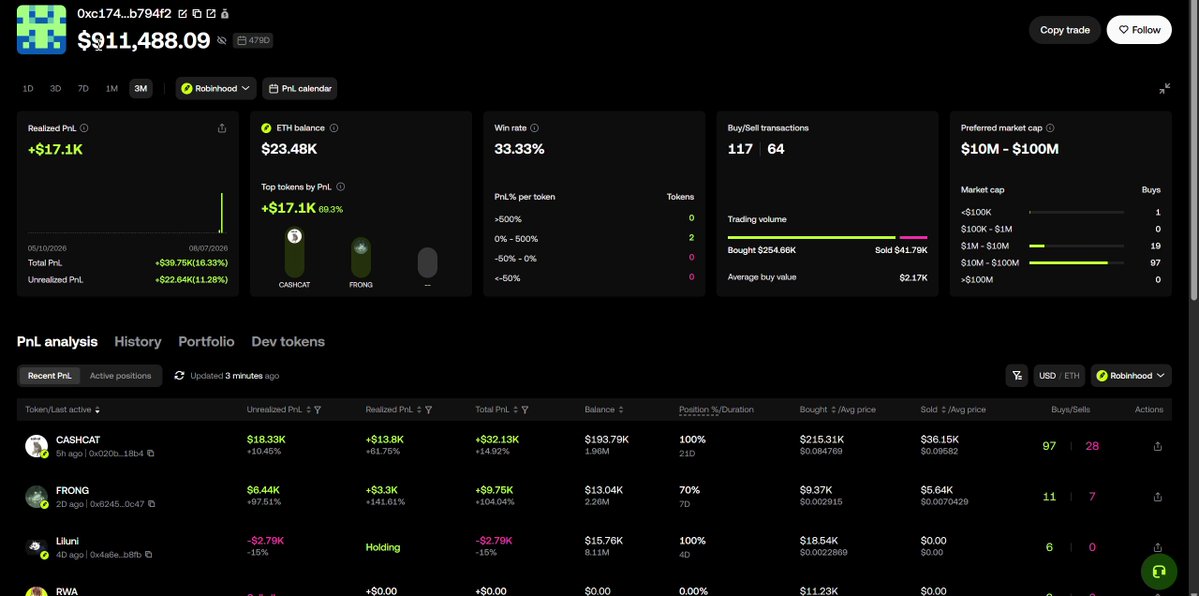The image size is (1199, 596).
Task: Copy the wallet address 0xc174...b794f2
Action: pos(197,14)
